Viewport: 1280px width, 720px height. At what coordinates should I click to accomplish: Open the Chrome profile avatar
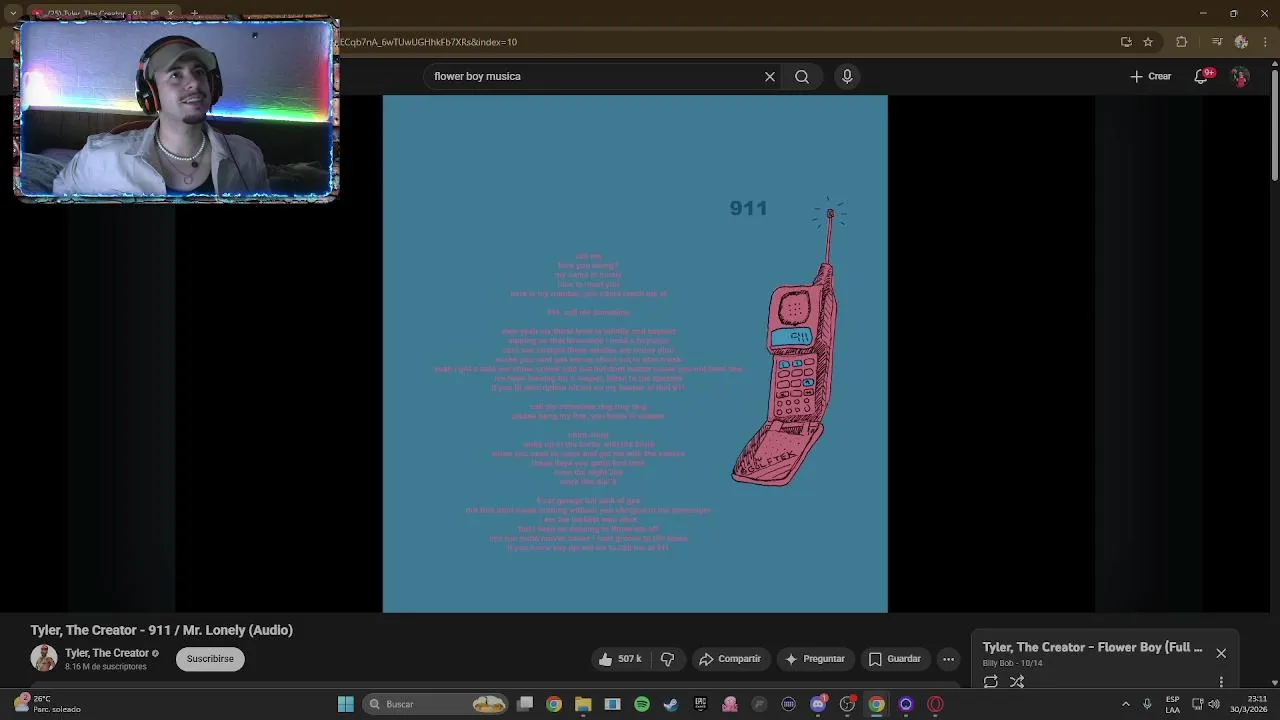1241,42
